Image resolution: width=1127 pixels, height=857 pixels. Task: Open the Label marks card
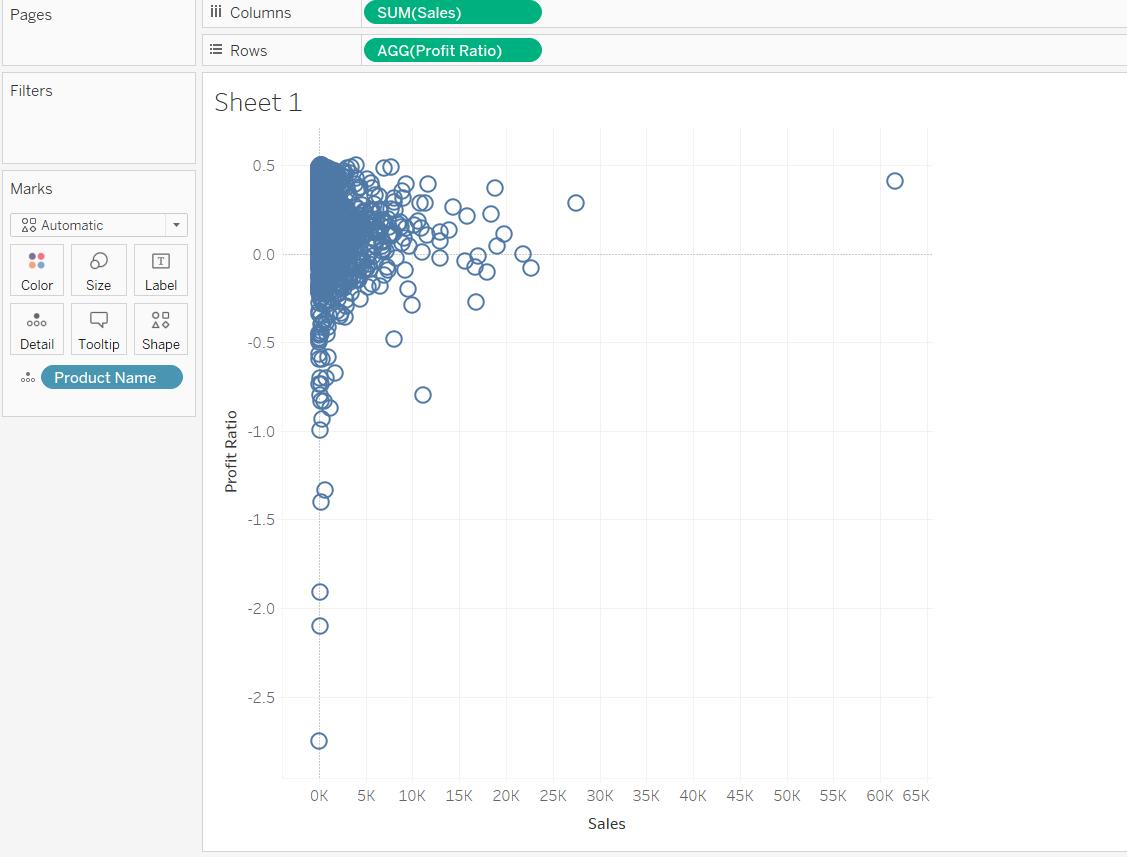tap(160, 270)
